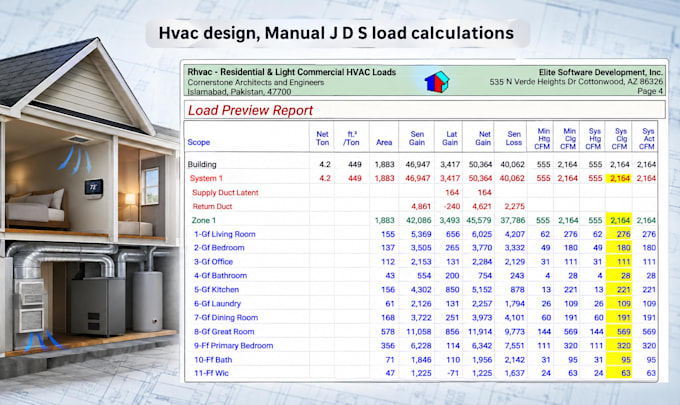The height and width of the screenshot is (405, 680).
Task: Click the Supply Duct Latent row label
Action: (x=225, y=193)
